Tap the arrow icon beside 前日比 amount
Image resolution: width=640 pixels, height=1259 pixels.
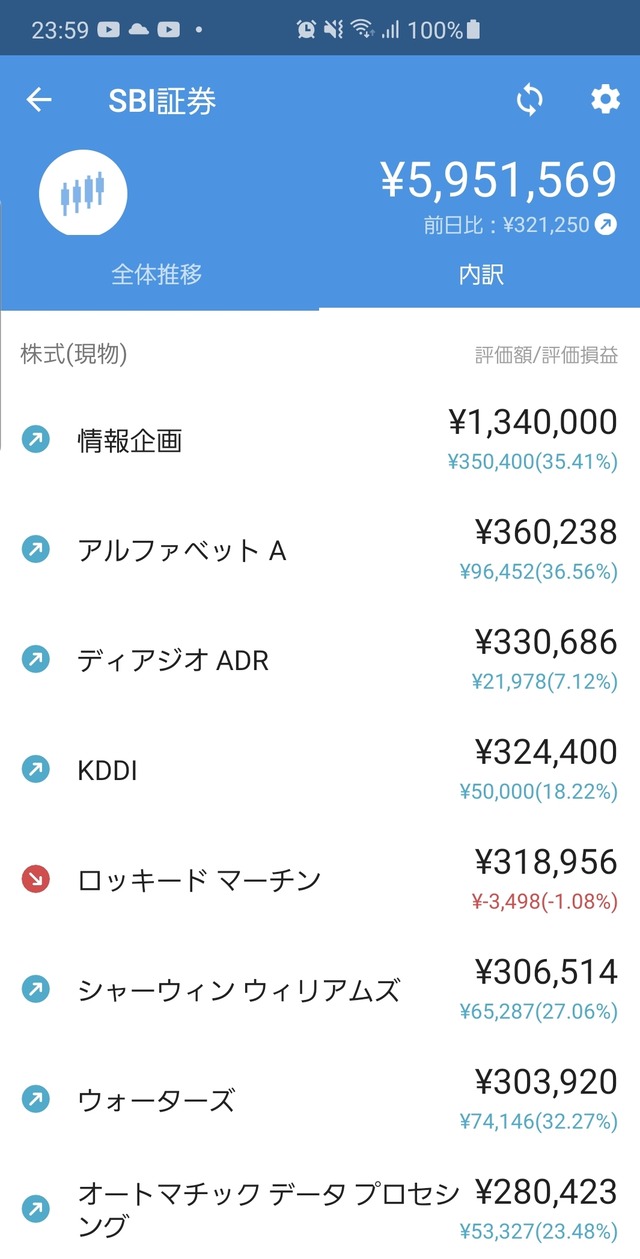(x=606, y=225)
